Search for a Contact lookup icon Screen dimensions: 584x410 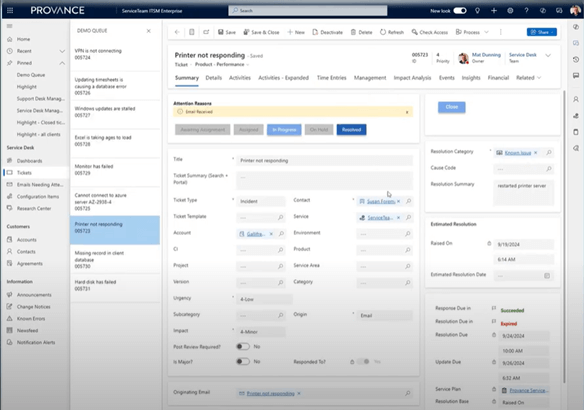409,201
